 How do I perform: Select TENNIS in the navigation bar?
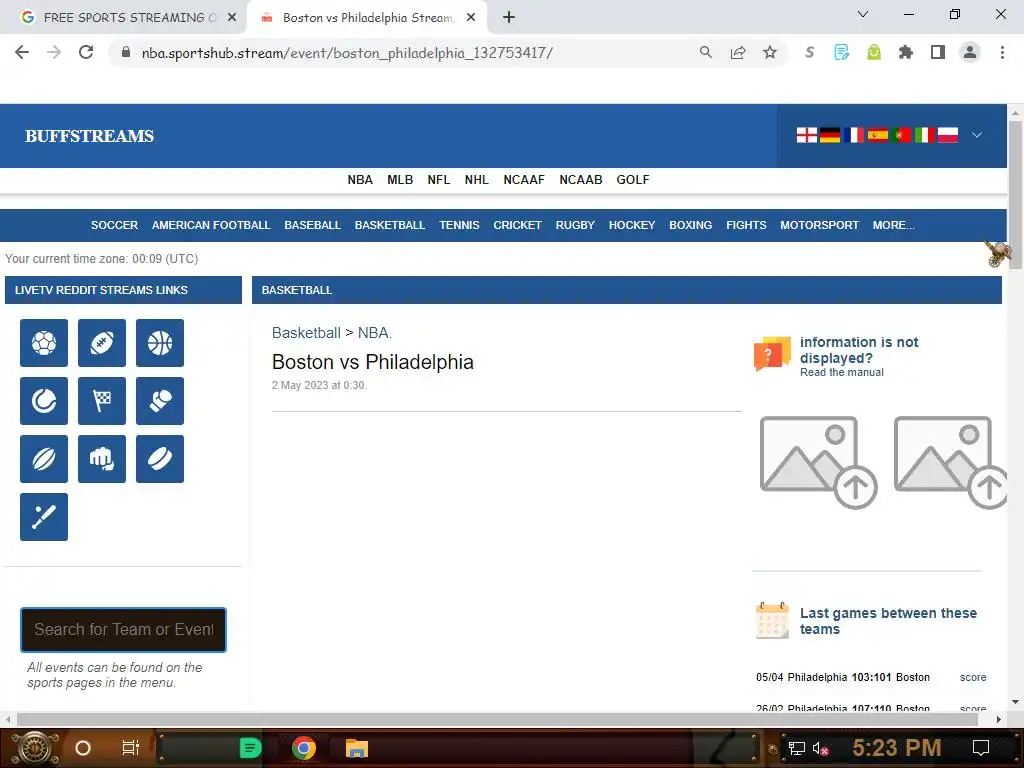click(x=459, y=225)
